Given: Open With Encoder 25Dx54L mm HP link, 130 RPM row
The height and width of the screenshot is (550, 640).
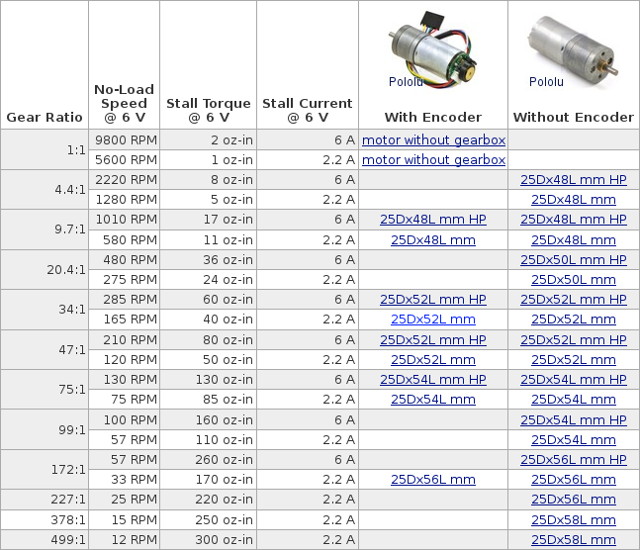Looking at the screenshot, I should 433,379.
